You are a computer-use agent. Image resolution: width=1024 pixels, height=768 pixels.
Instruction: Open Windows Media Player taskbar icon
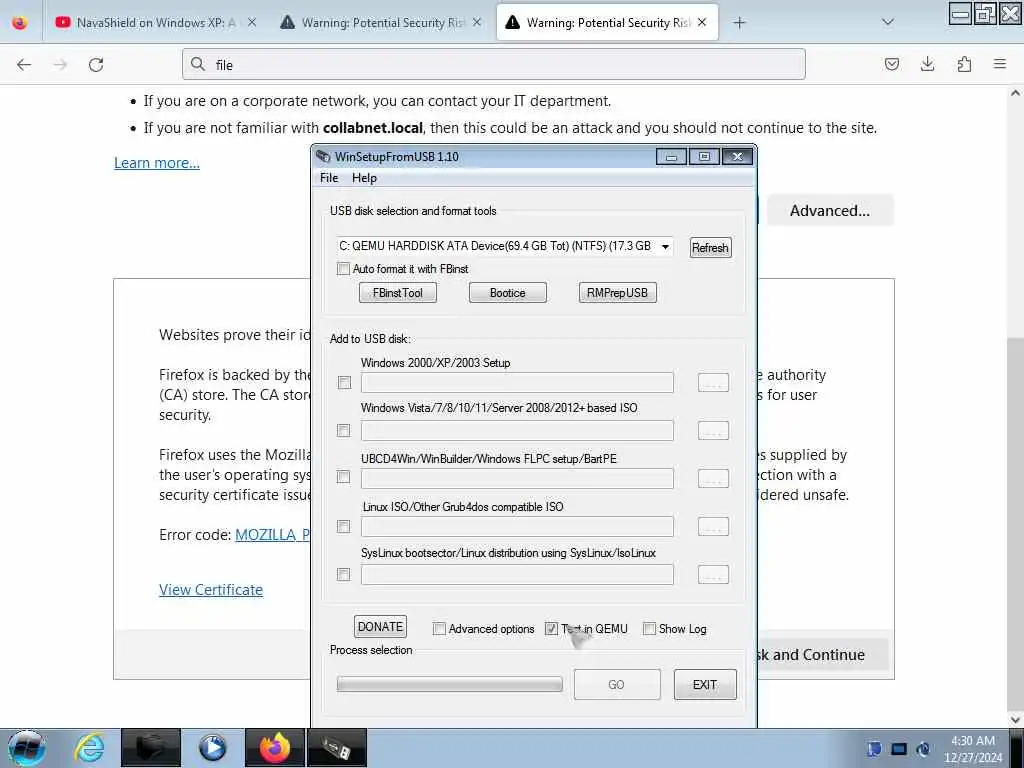pos(212,748)
